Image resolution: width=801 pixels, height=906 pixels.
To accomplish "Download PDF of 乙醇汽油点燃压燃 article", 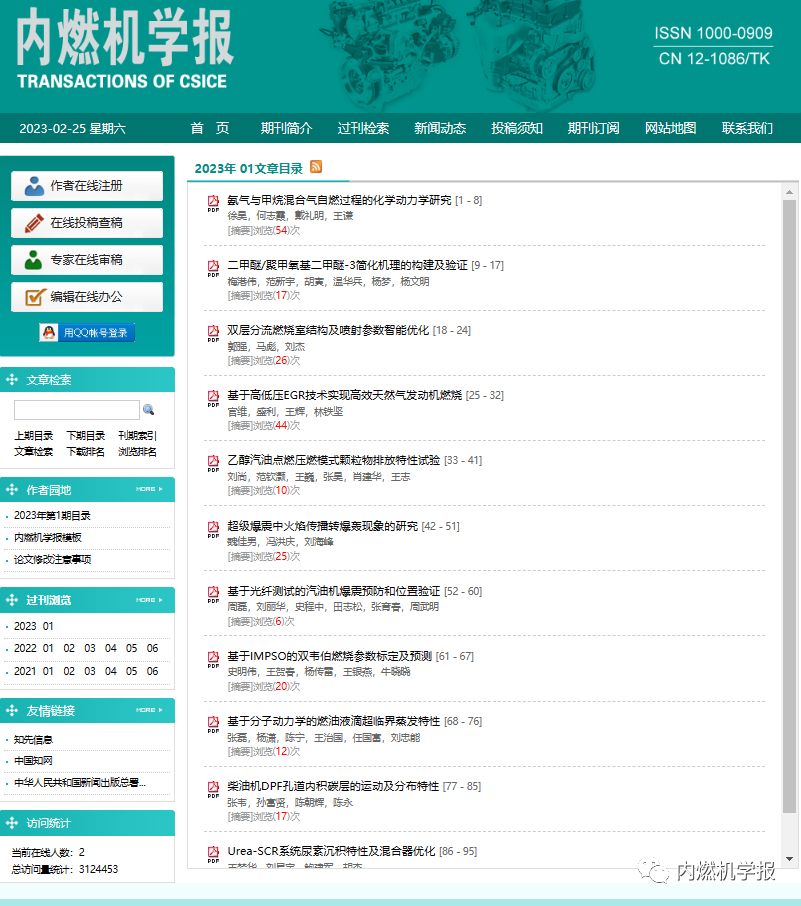I will click(213, 463).
